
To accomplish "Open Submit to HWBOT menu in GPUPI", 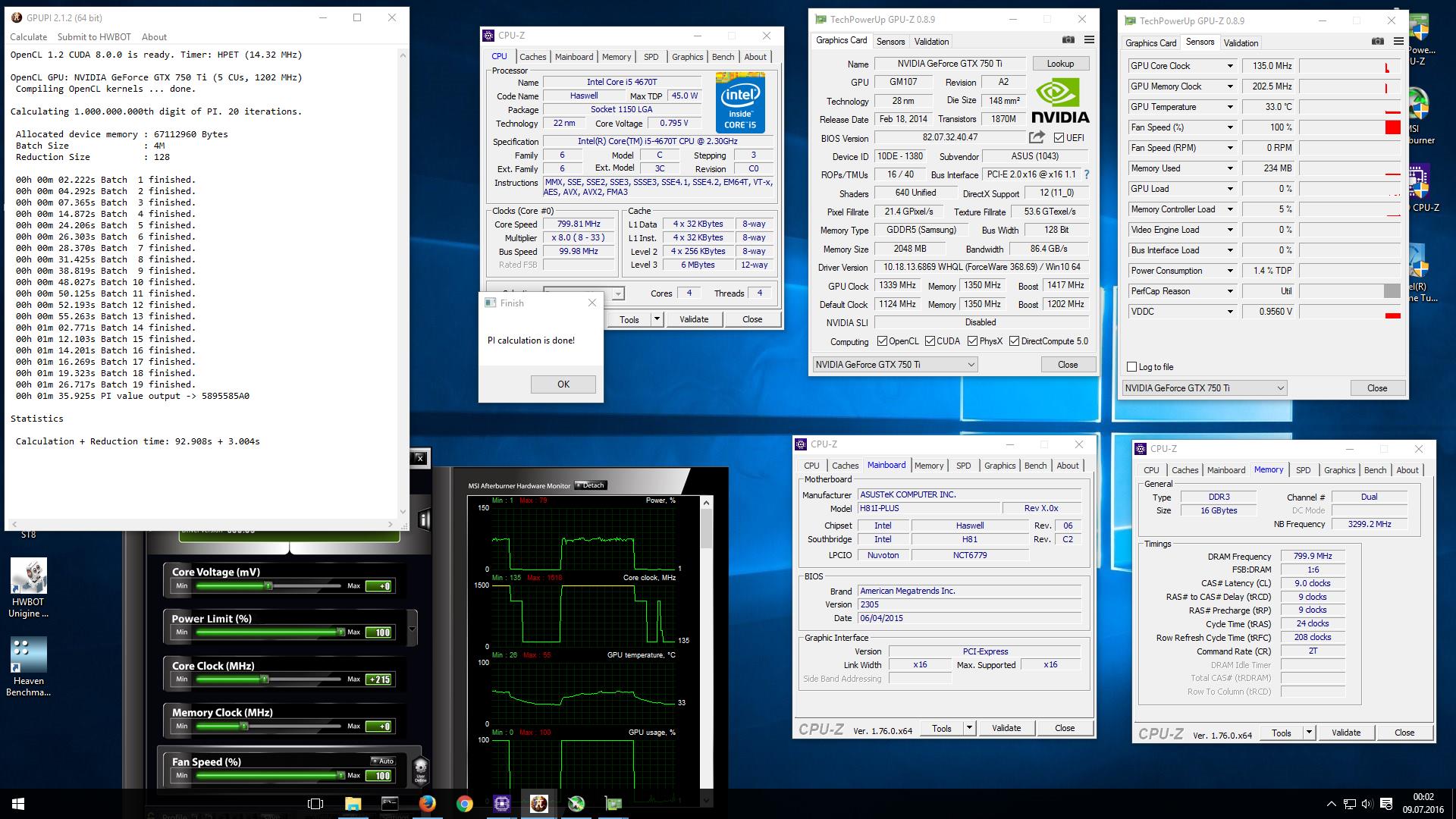I will pyautogui.click(x=94, y=36).
